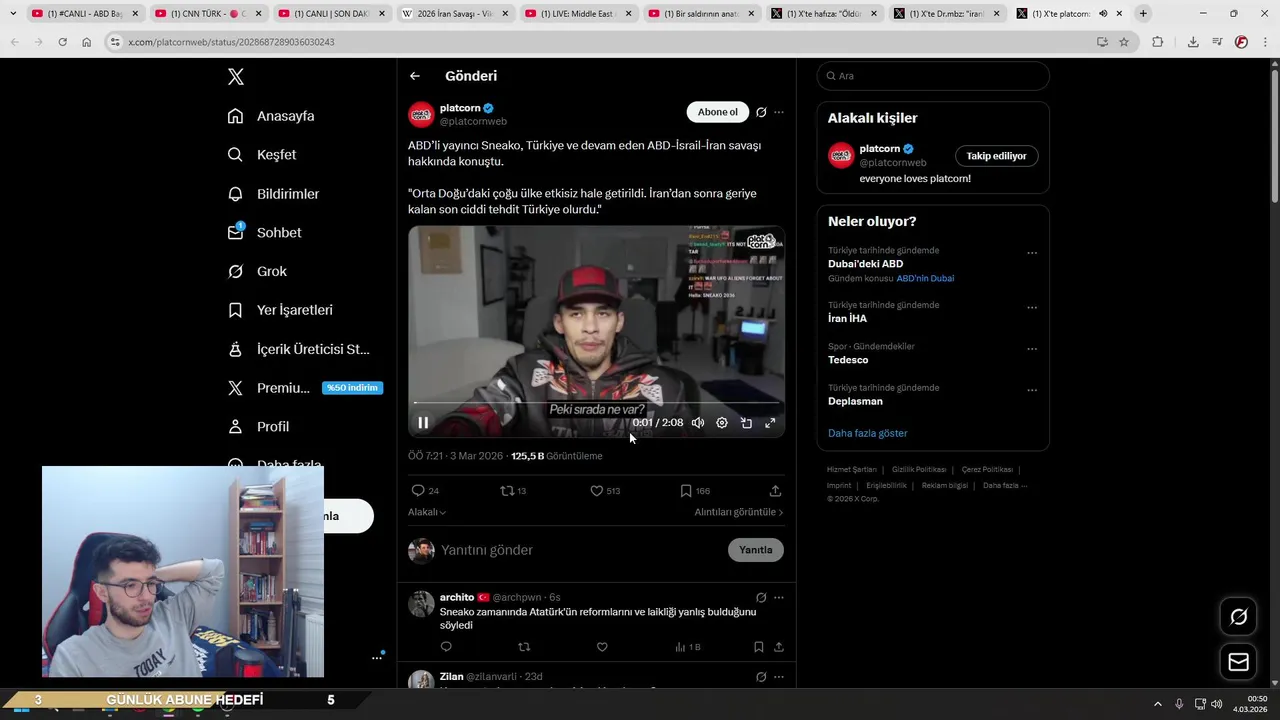Switch to LIVE: Middle East tab

tap(578, 14)
